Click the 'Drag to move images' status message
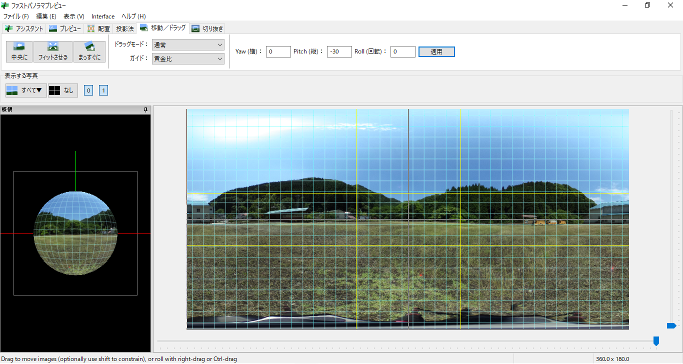This screenshot has height=364, width=683. pyautogui.click(x=119, y=359)
